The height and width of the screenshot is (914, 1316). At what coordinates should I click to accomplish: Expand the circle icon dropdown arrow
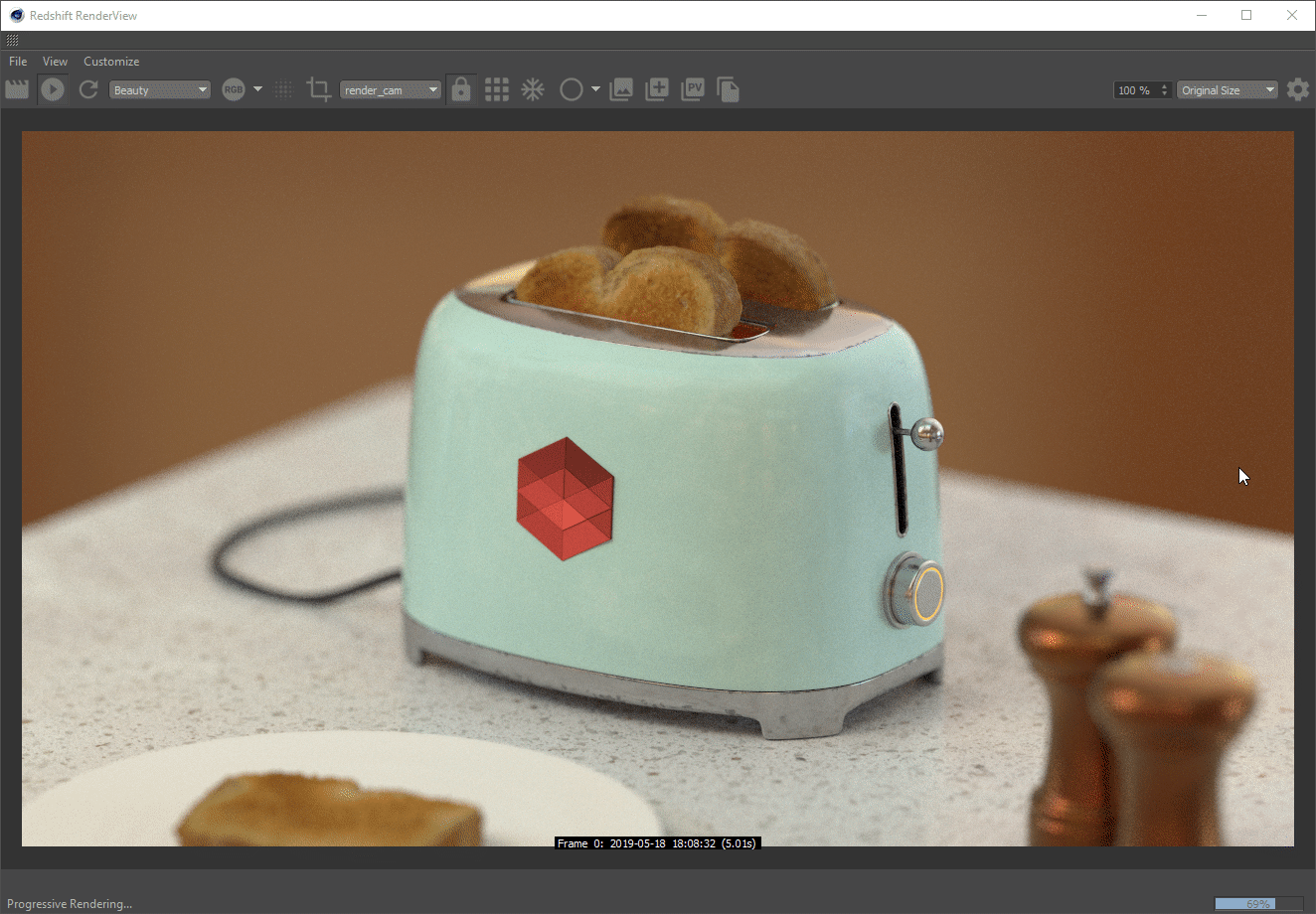coord(595,89)
